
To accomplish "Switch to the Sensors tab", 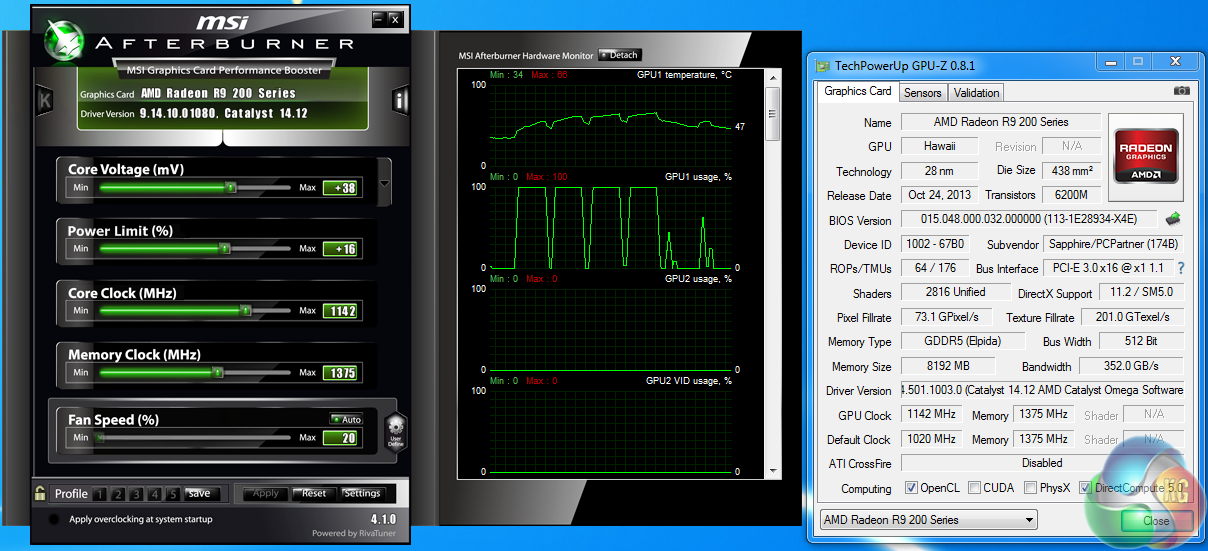I will point(922,92).
